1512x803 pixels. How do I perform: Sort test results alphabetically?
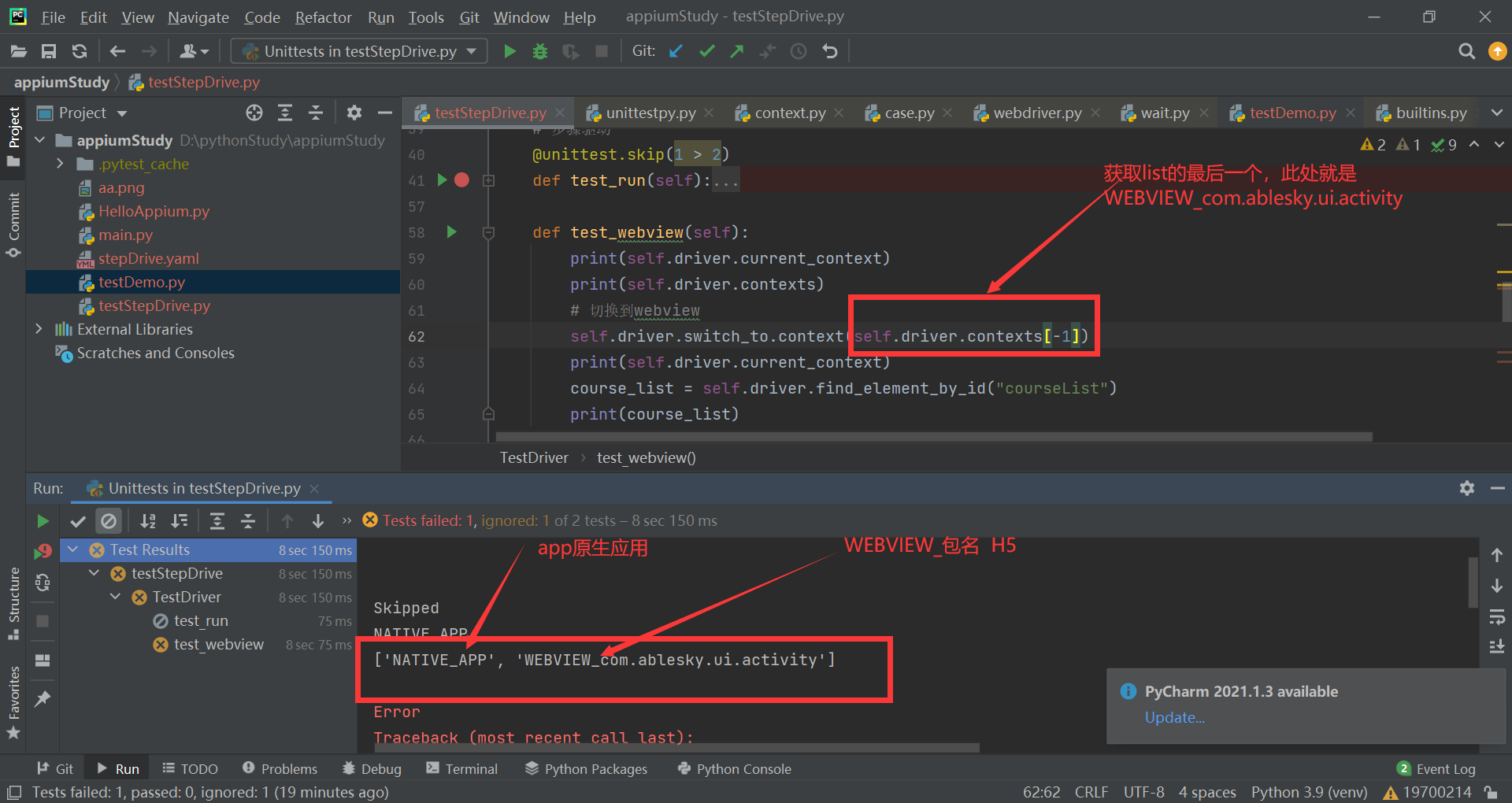pos(147,520)
